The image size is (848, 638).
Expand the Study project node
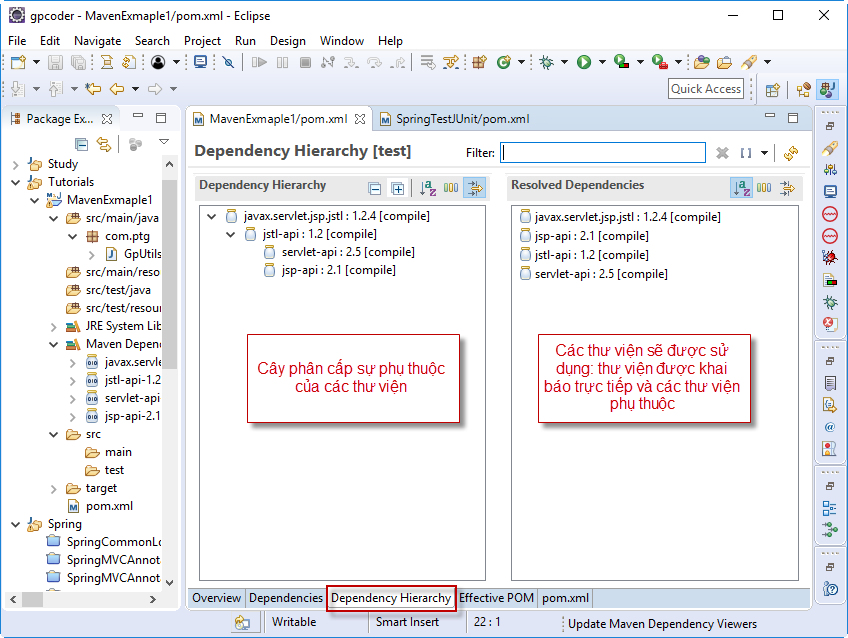[15, 164]
